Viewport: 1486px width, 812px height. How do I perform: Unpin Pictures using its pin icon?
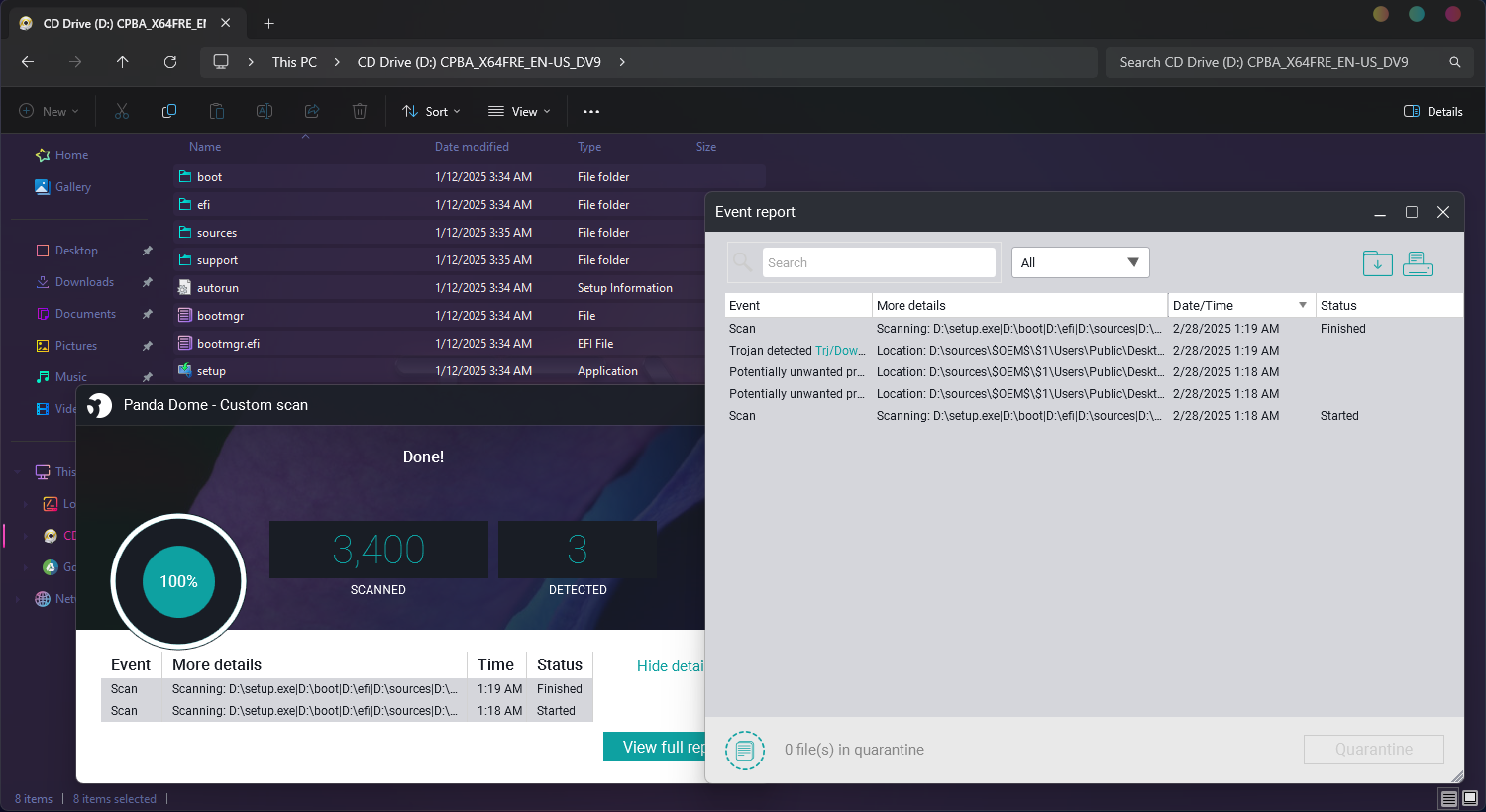click(148, 346)
